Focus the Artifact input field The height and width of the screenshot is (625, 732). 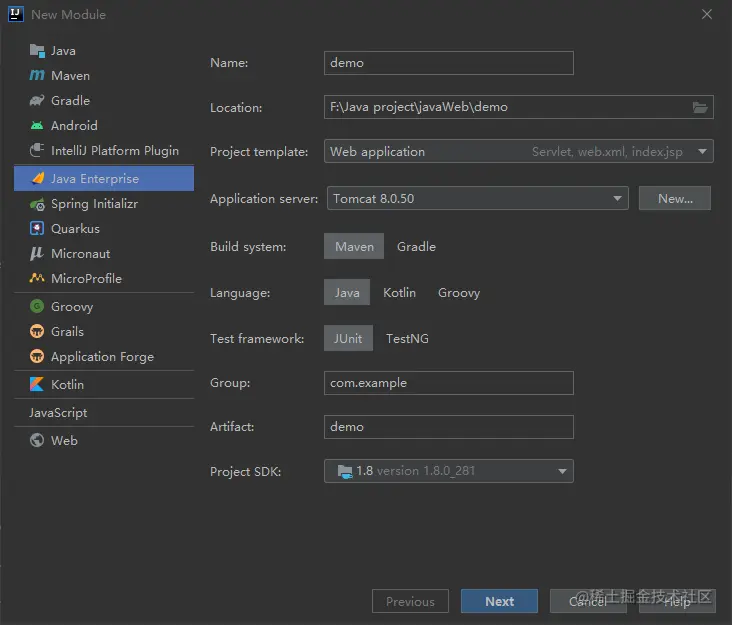449,427
